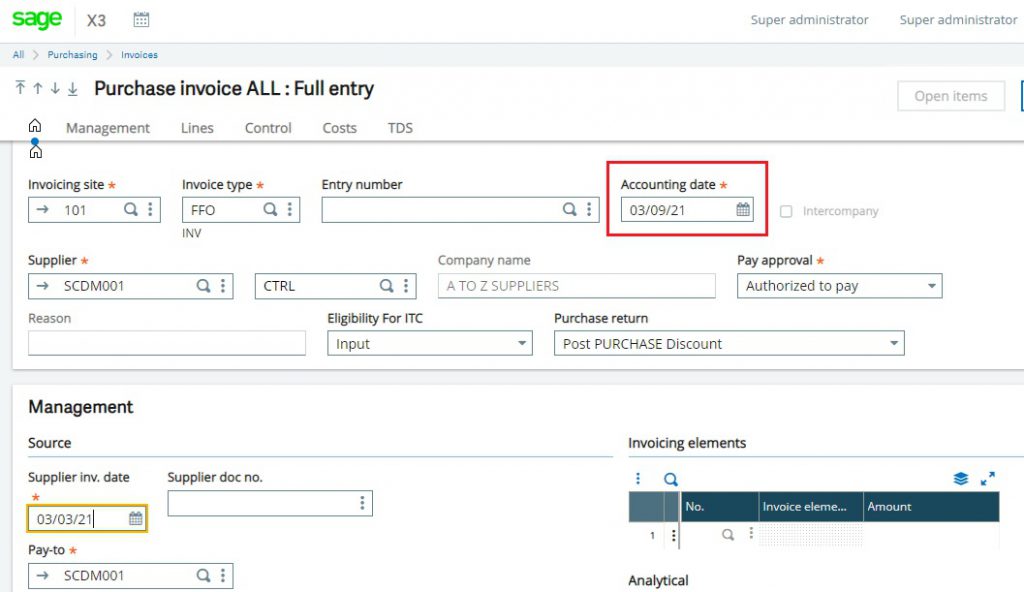Click the Supplier doc no. field

[260, 504]
